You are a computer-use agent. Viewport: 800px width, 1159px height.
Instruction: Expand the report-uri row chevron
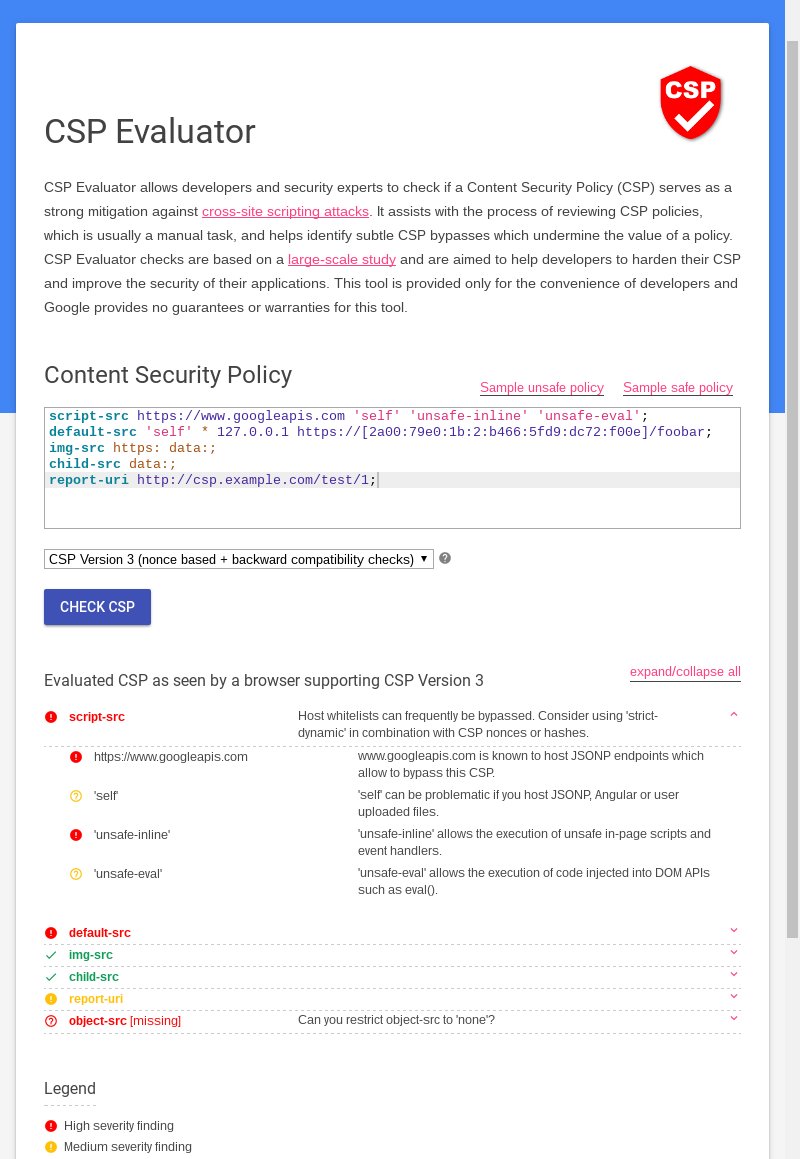click(733, 996)
